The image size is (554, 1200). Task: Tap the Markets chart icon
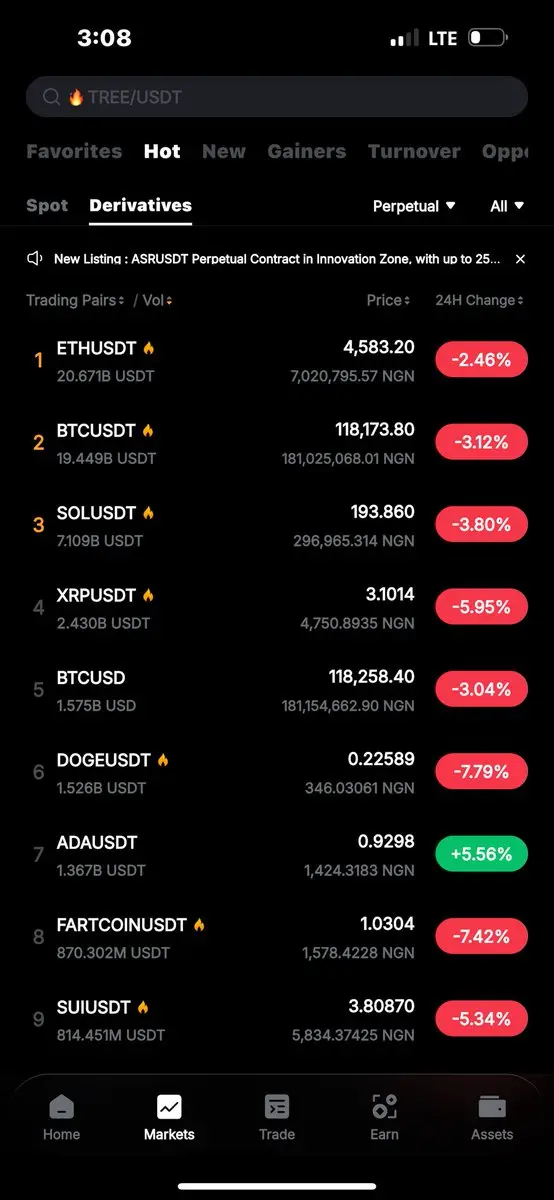[x=169, y=1107]
